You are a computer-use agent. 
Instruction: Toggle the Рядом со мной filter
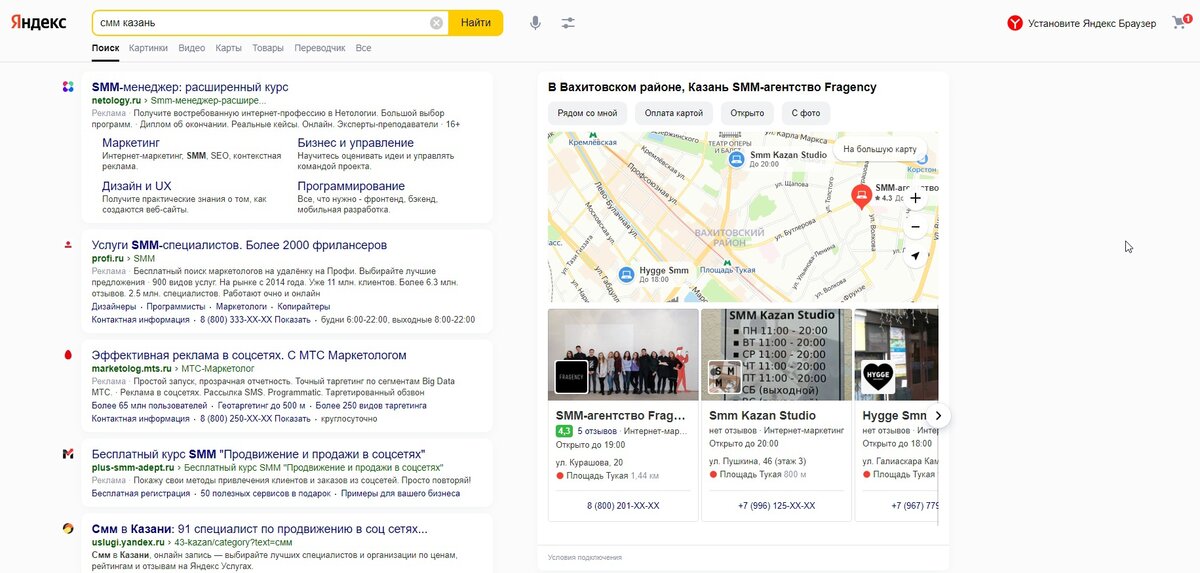588,113
